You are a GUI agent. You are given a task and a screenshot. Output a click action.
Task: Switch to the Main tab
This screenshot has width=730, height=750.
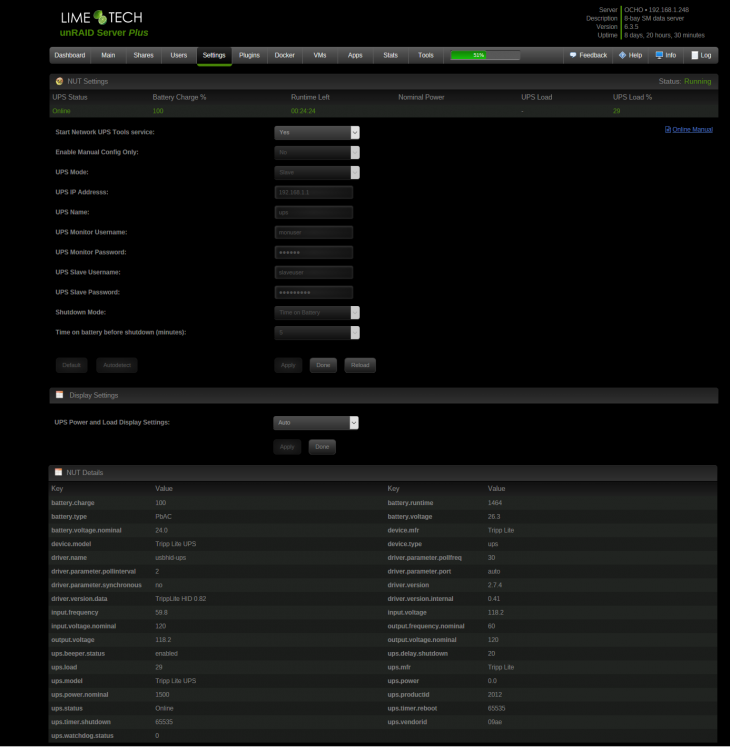tap(108, 55)
